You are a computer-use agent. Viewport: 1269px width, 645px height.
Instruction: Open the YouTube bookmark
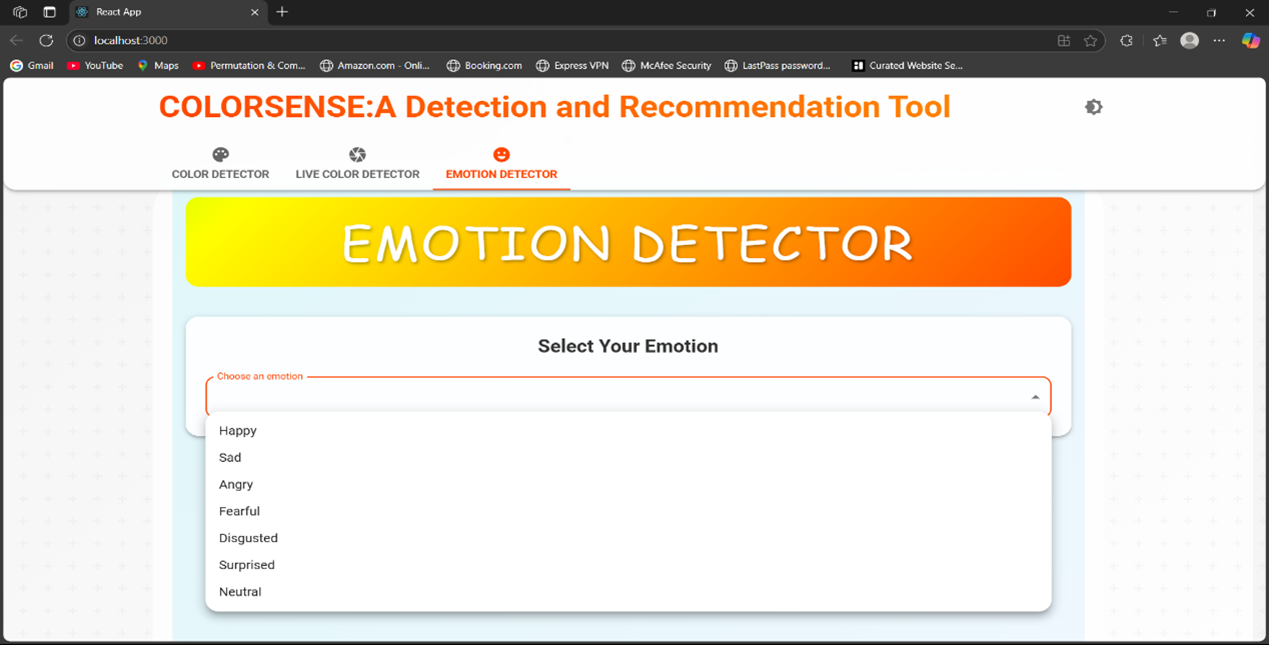pyautogui.click(x=95, y=66)
